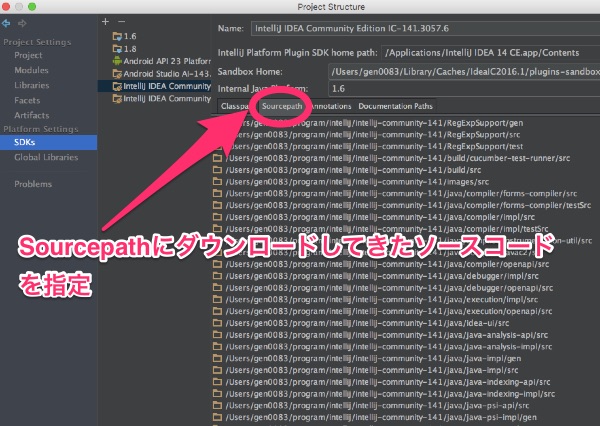Click folder icon beside images/src path

(217, 181)
